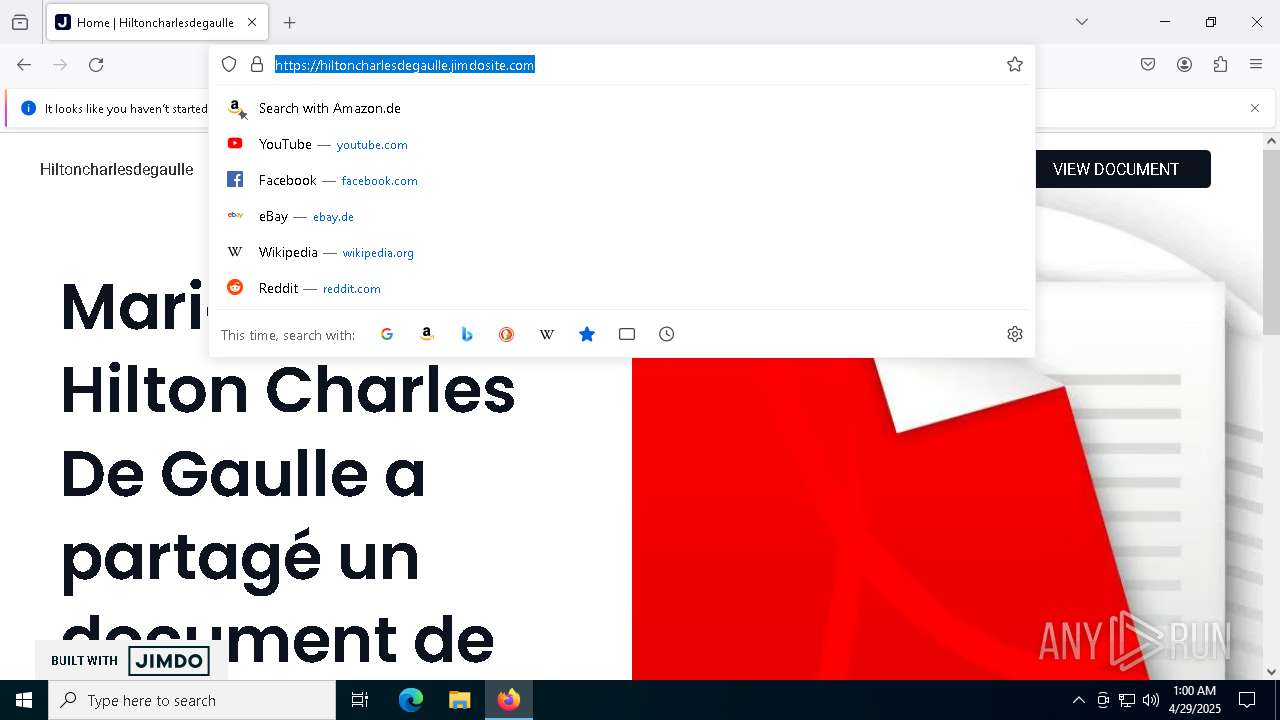This screenshot has width=1280, height=720.
Task: Open File Explorer from taskbar
Action: coord(459,700)
